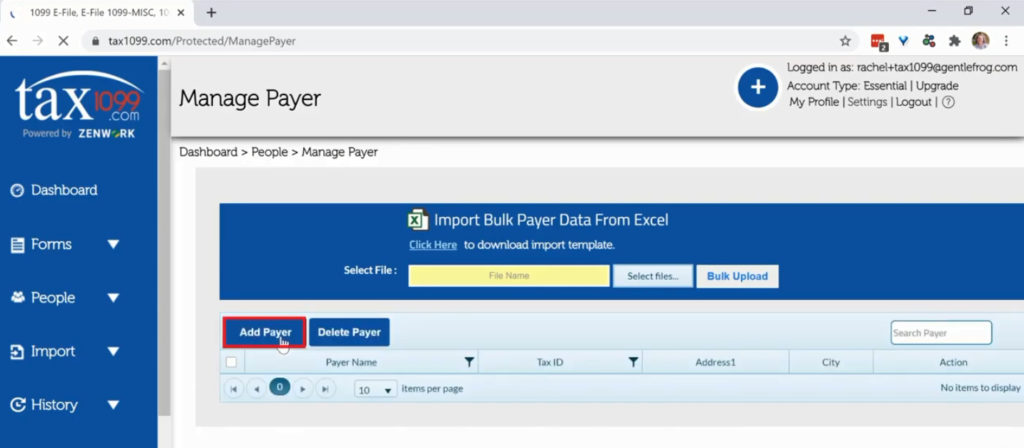
Task: Click the red extension icon with badge
Action: pos(879,42)
